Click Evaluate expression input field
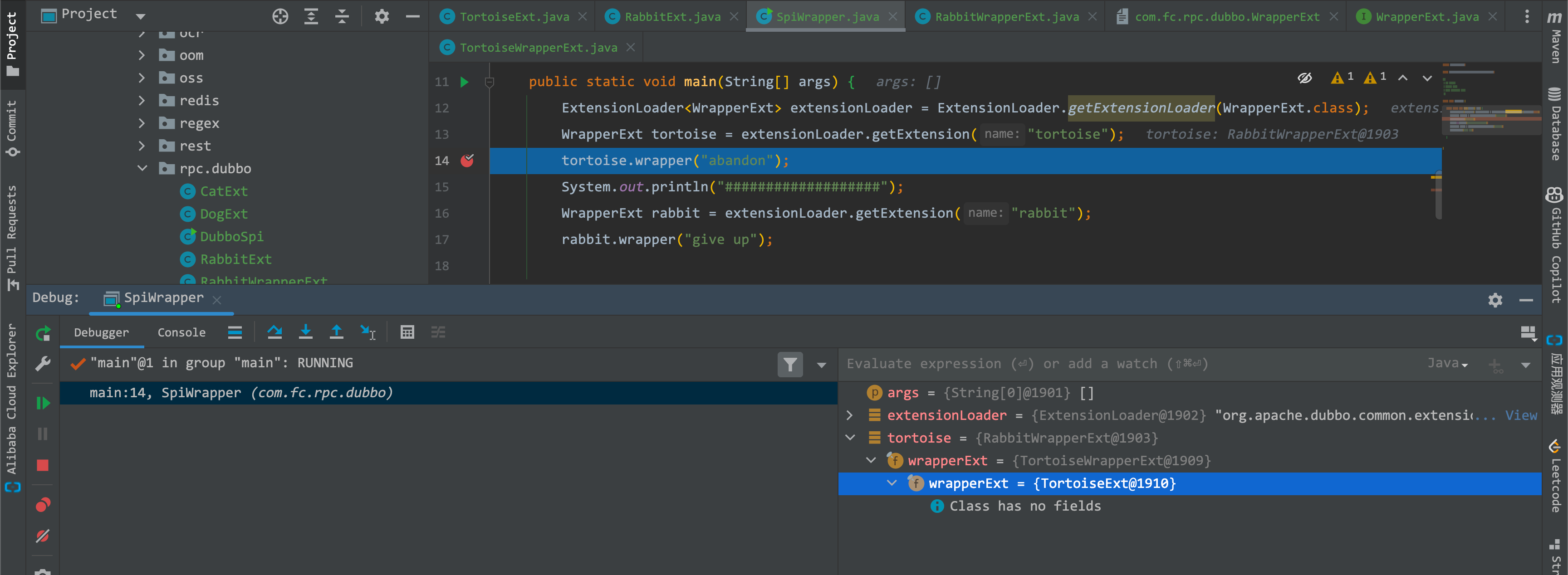This screenshot has width=1568, height=575. pyautogui.click(x=1132, y=364)
